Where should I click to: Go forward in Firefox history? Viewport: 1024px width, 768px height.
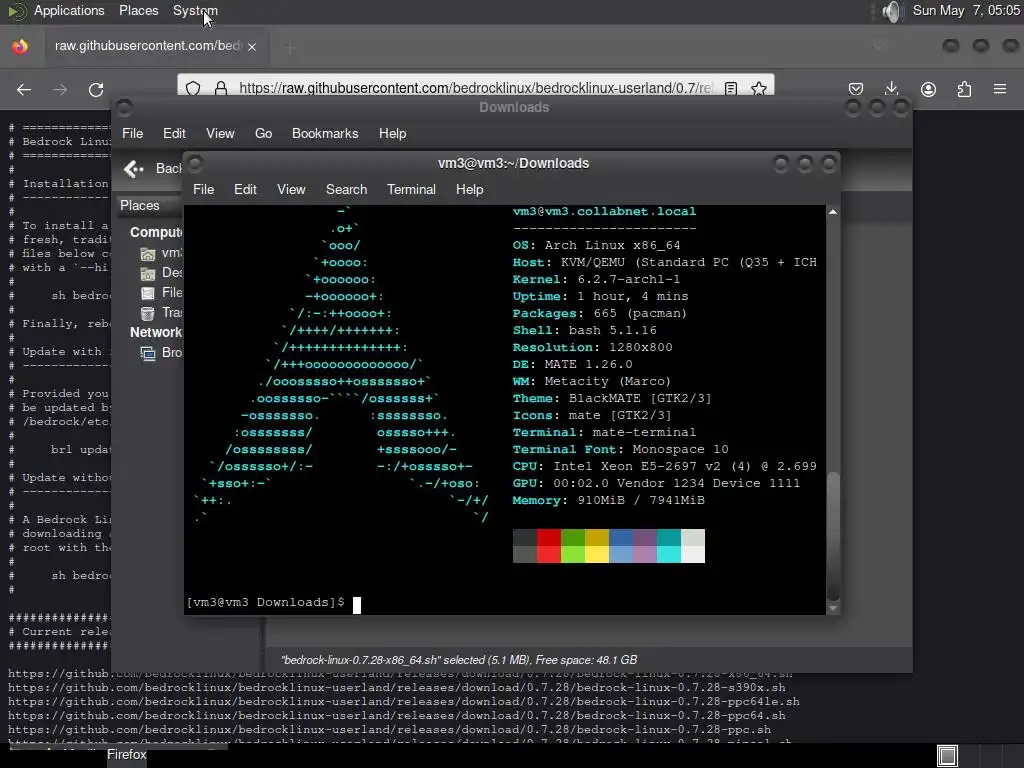coord(60,89)
